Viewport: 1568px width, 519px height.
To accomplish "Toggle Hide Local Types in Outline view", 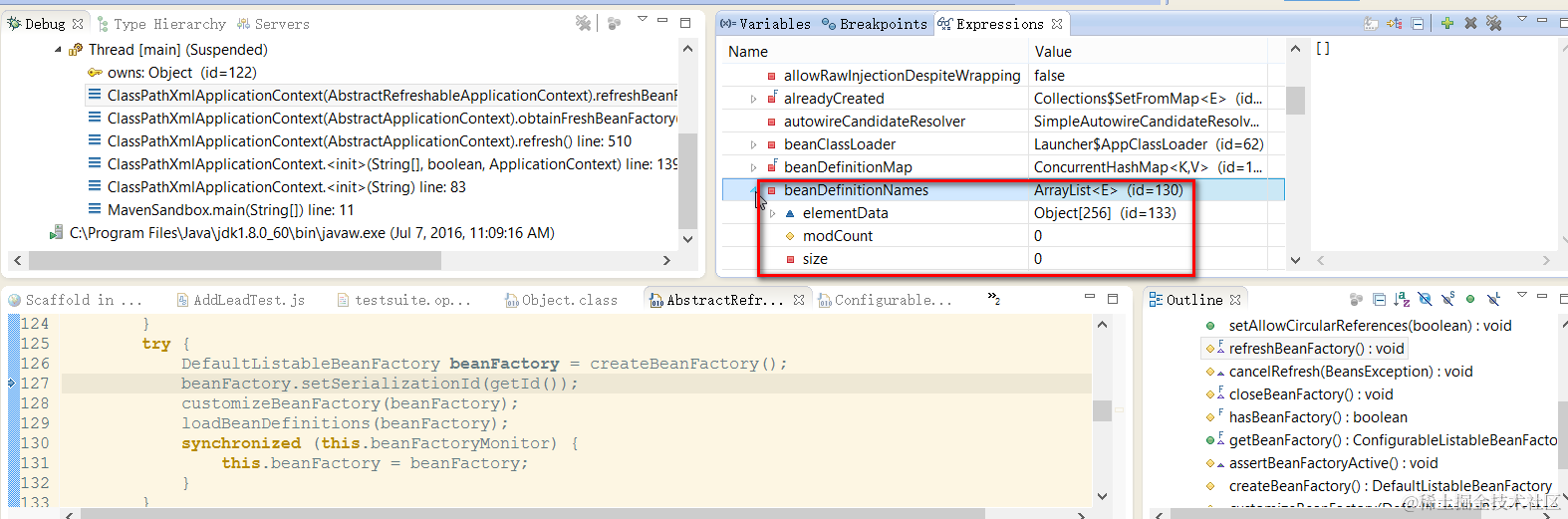I will [1493, 299].
